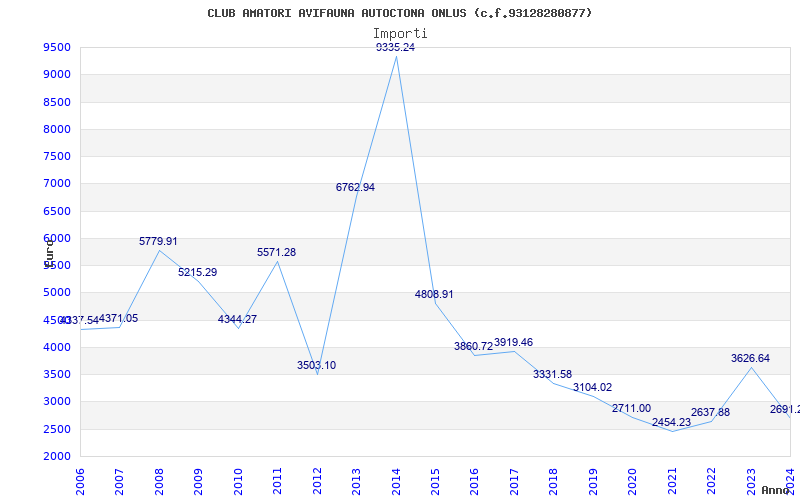This screenshot has width=800, height=500.
Task: Select the 2011 year axis label
Action: click(278, 482)
